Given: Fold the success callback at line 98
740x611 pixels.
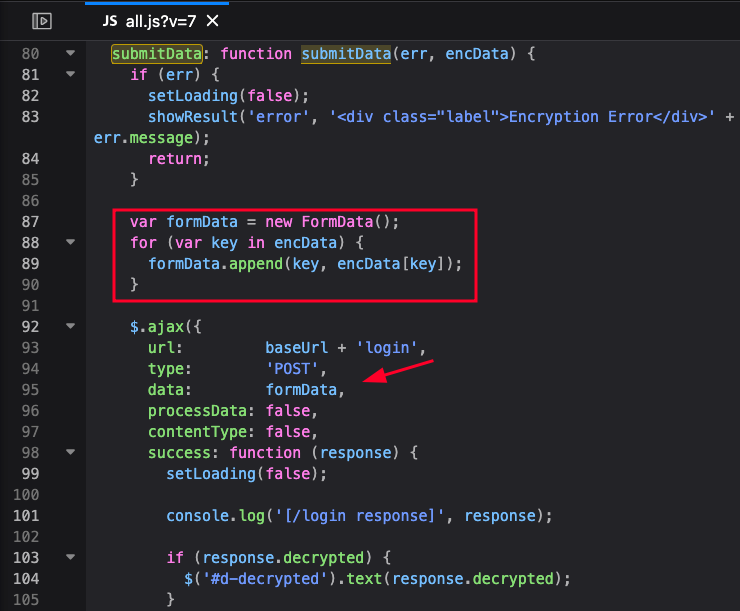Looking at the screenshot, I should 70,453.
